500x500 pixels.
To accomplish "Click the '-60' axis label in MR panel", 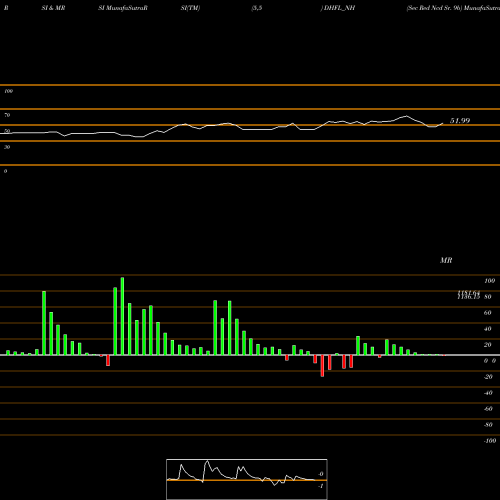I will pos(488,409).
